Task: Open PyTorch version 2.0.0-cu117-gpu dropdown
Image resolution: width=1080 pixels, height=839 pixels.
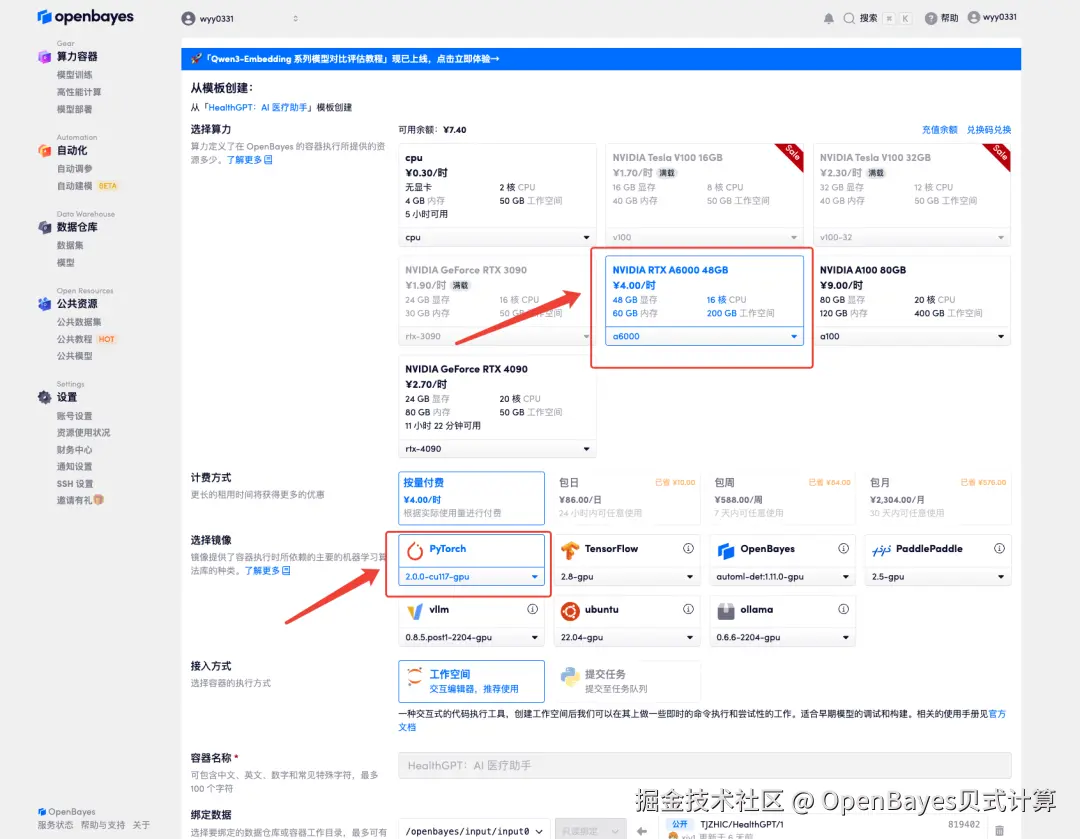Action: click(x=471, y=577)
